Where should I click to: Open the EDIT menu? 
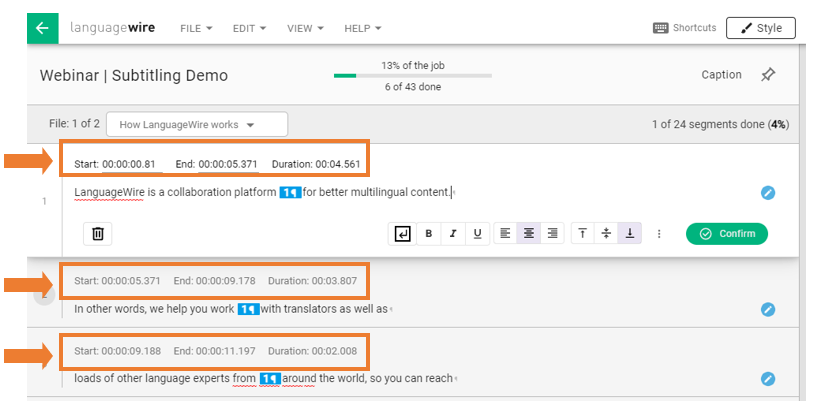(249, 29)
